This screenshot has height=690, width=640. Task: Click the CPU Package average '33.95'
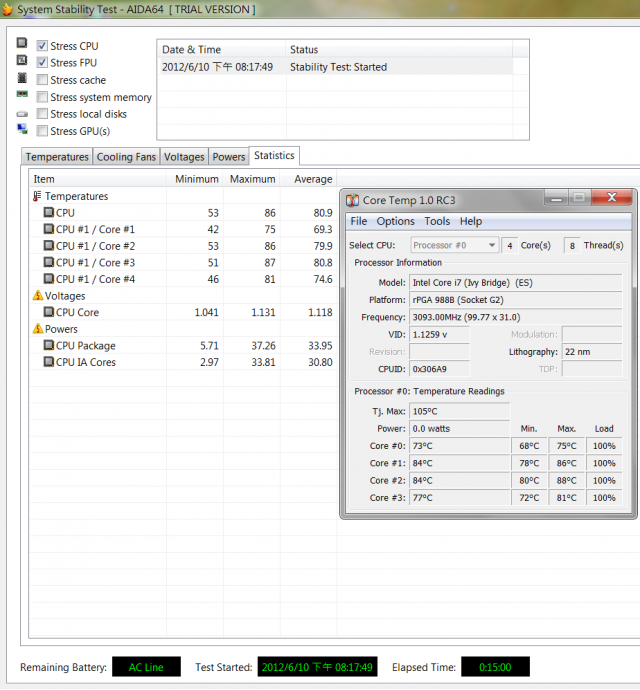320,345
